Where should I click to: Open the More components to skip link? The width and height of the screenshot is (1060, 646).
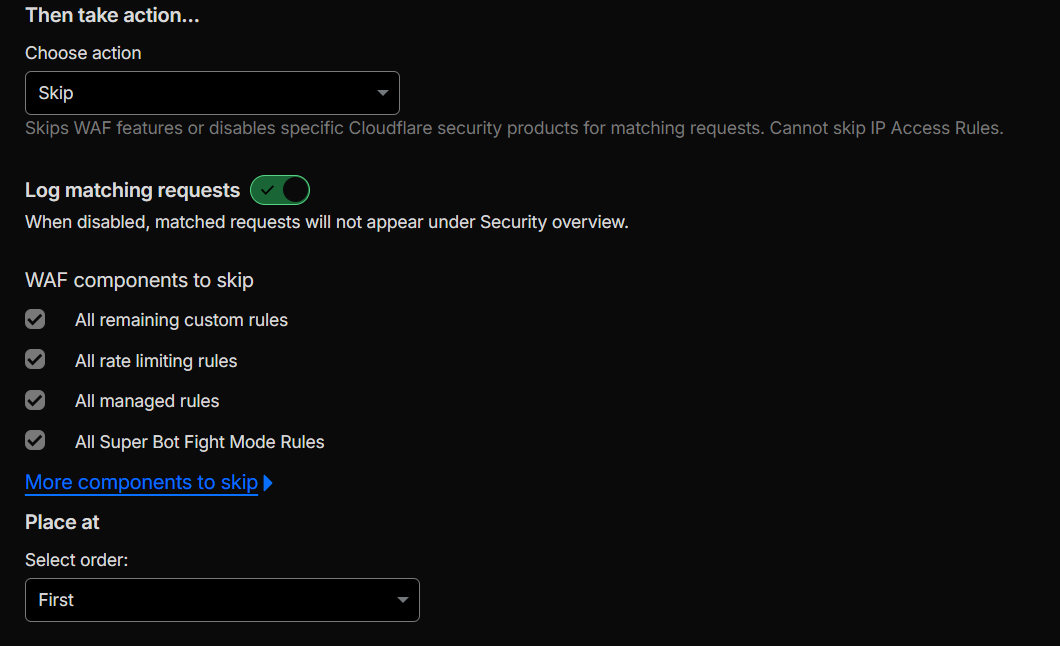[141, 482]
